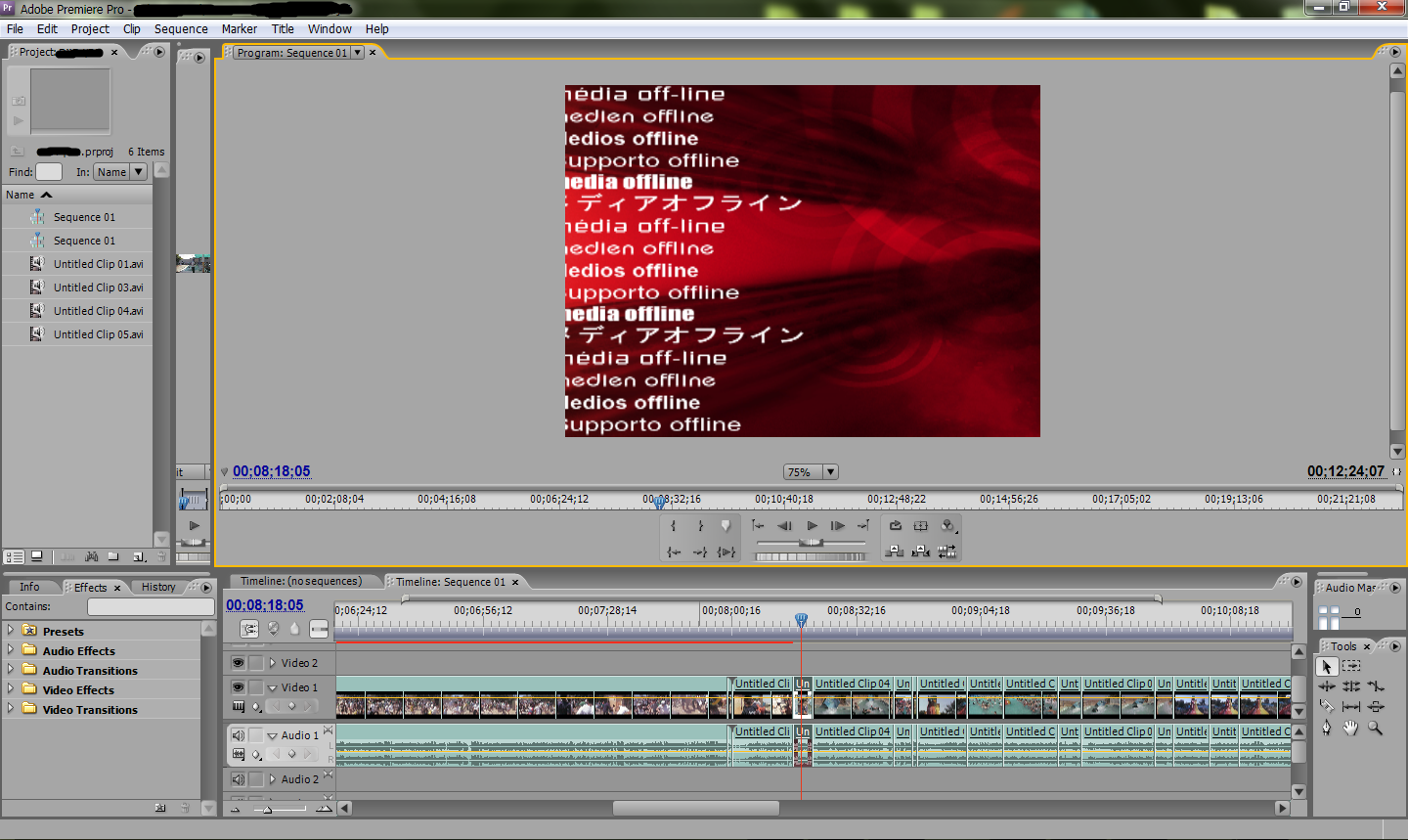Click the Shuttle slider in Program monitor
This screenshot has height=840, width=1408.
811,543
